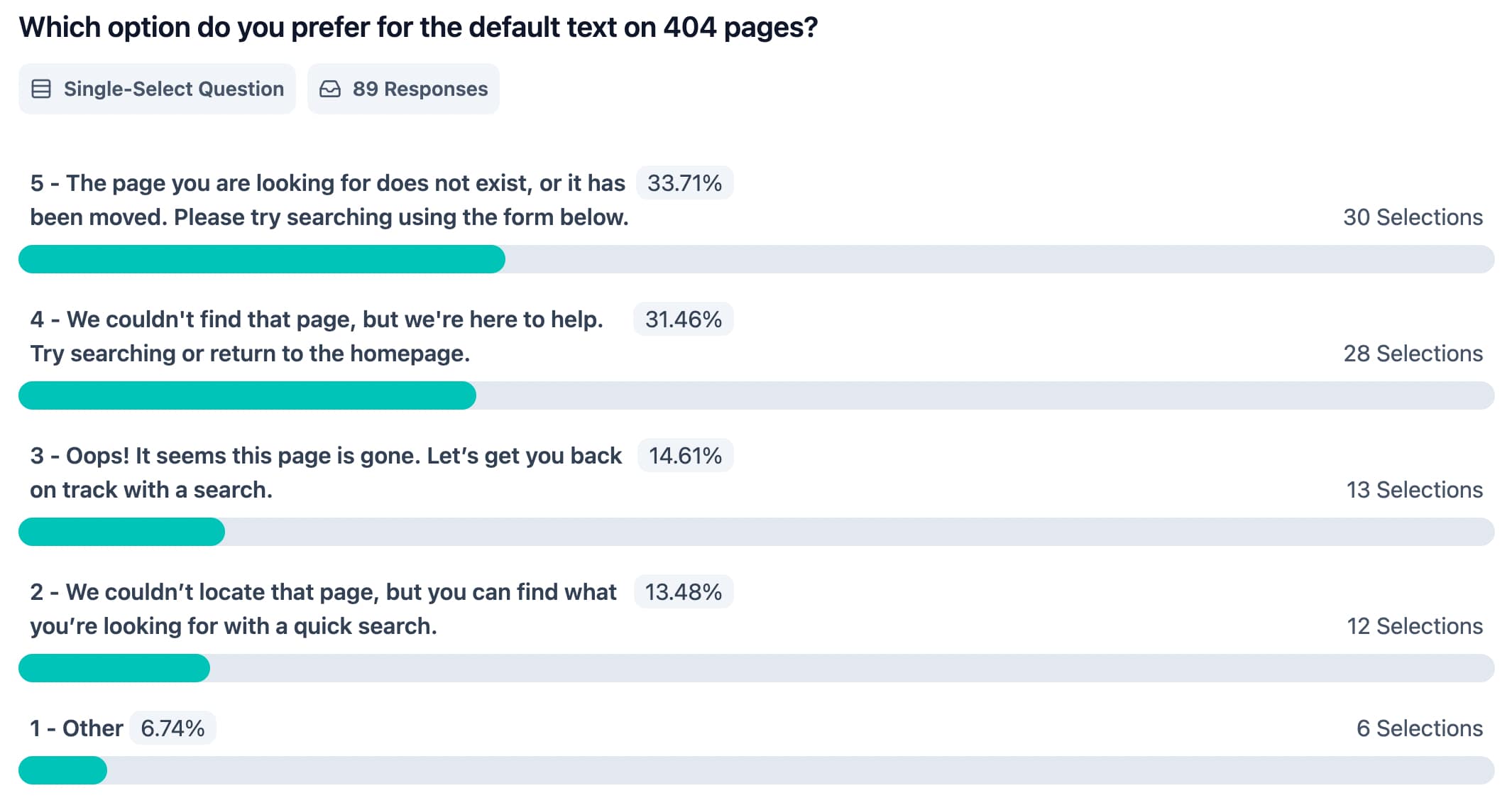
Task: Click the 6 Selections count
Action: 1419,728
